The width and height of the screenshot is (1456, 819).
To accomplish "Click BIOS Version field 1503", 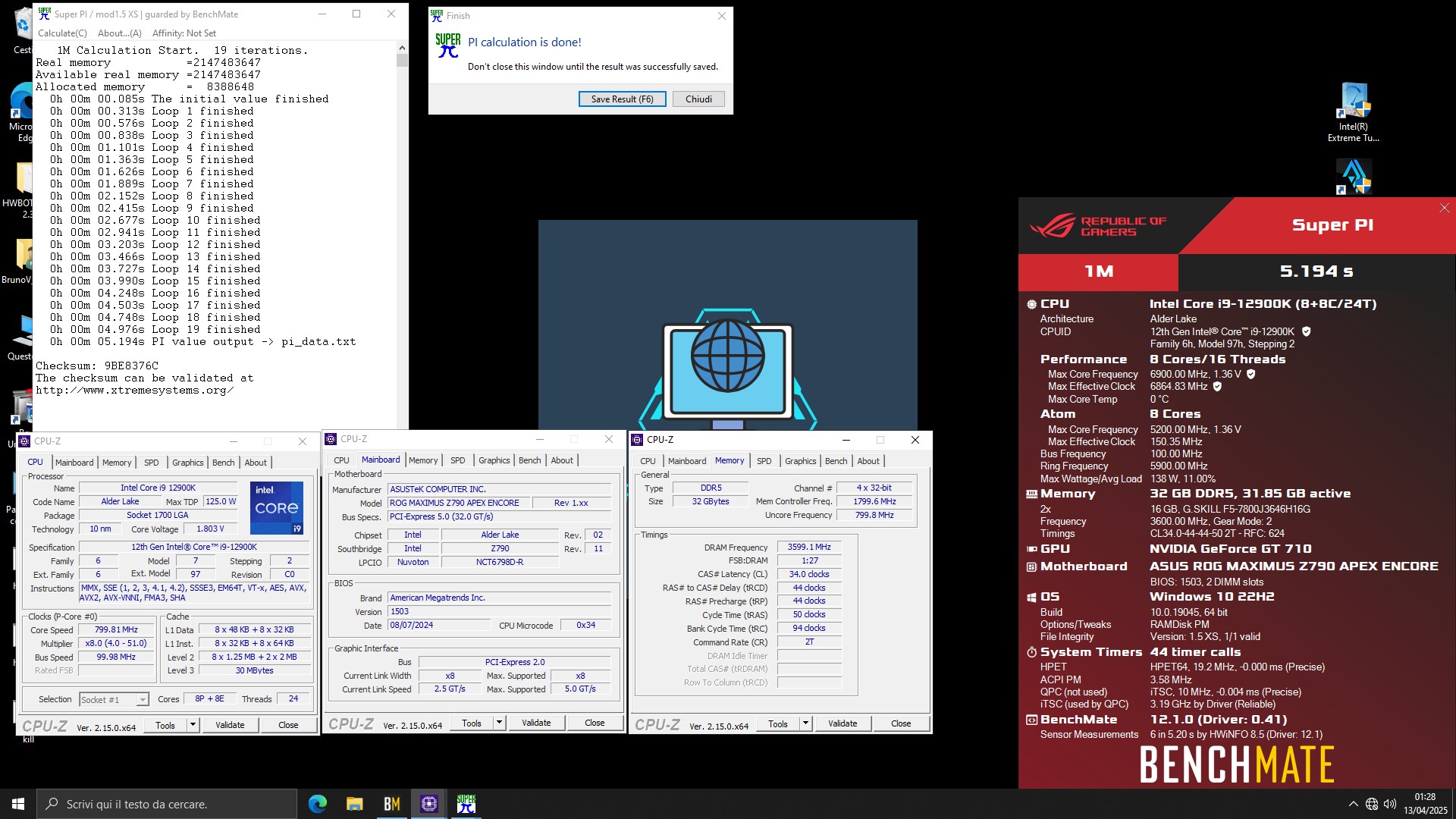I will pyautogui.click(x=499, y=611).
